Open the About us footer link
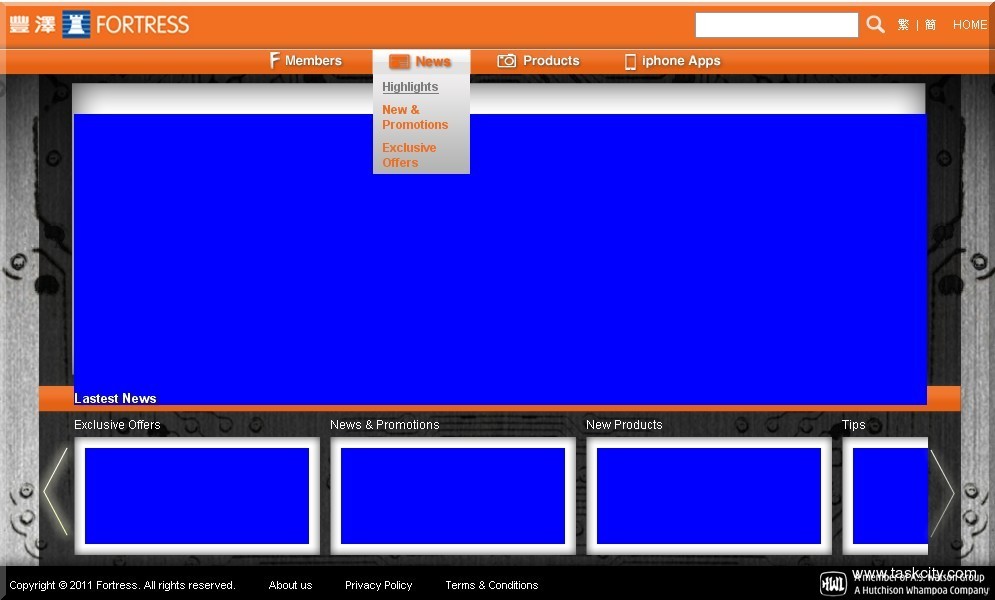 [x=290, y=585]
